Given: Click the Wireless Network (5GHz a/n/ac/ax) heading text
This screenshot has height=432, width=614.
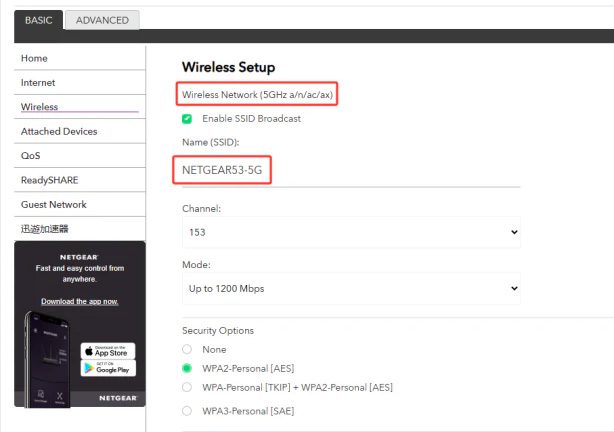Looking at the screenshot, I should (257, 94).
